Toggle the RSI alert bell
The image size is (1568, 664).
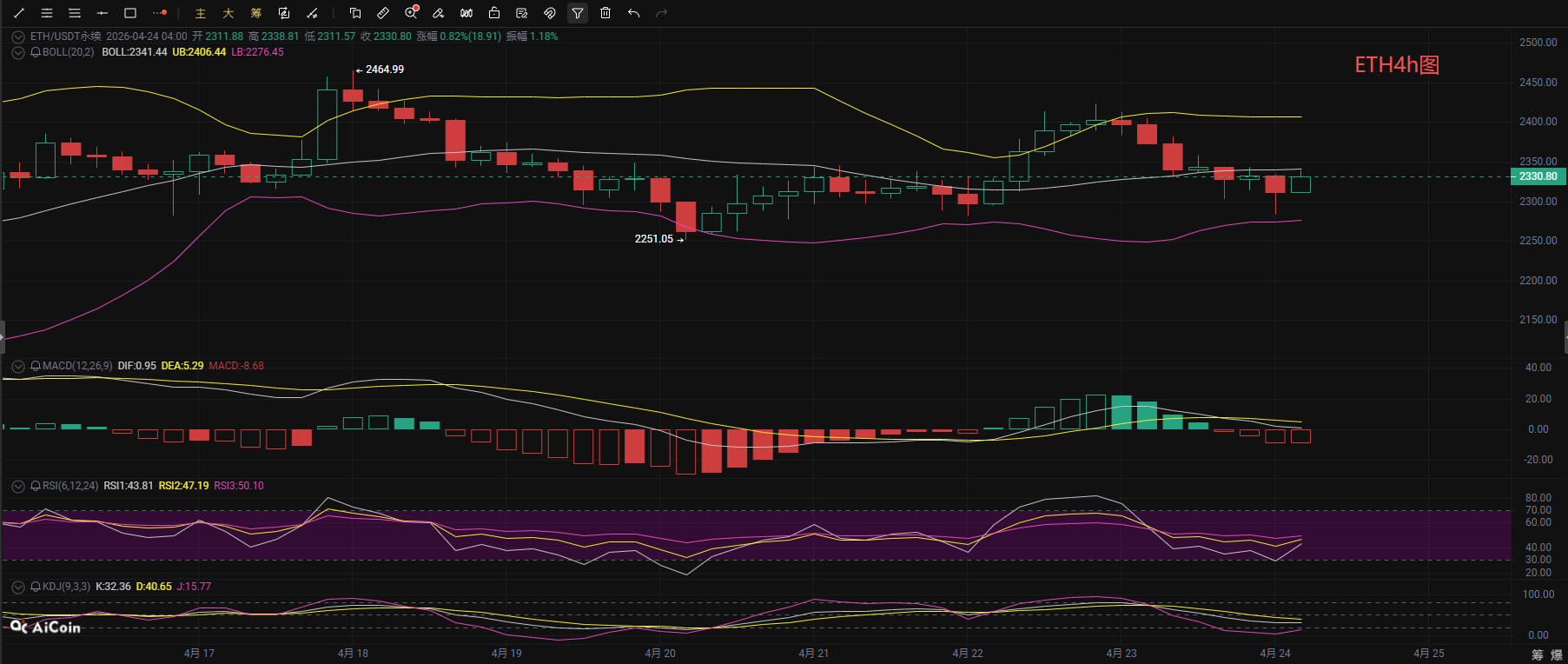36,486
